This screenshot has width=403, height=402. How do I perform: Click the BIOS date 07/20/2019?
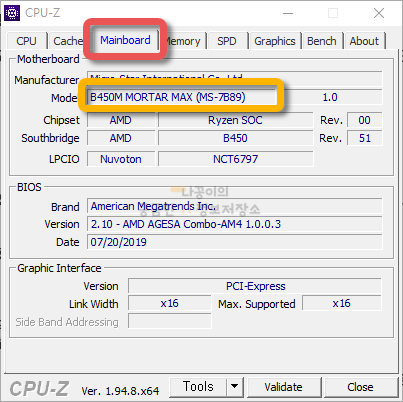pos(235,242)
